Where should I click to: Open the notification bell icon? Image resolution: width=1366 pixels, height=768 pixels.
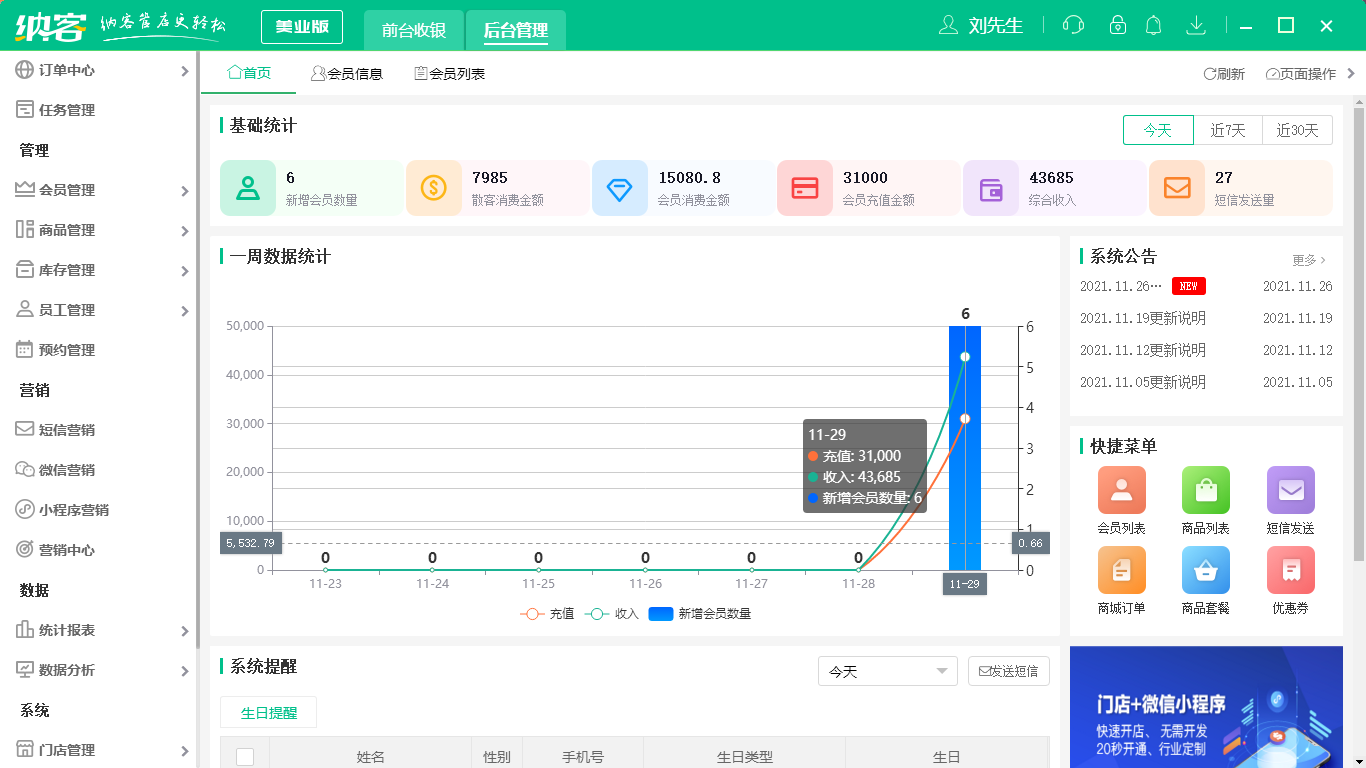[1153, 26]
